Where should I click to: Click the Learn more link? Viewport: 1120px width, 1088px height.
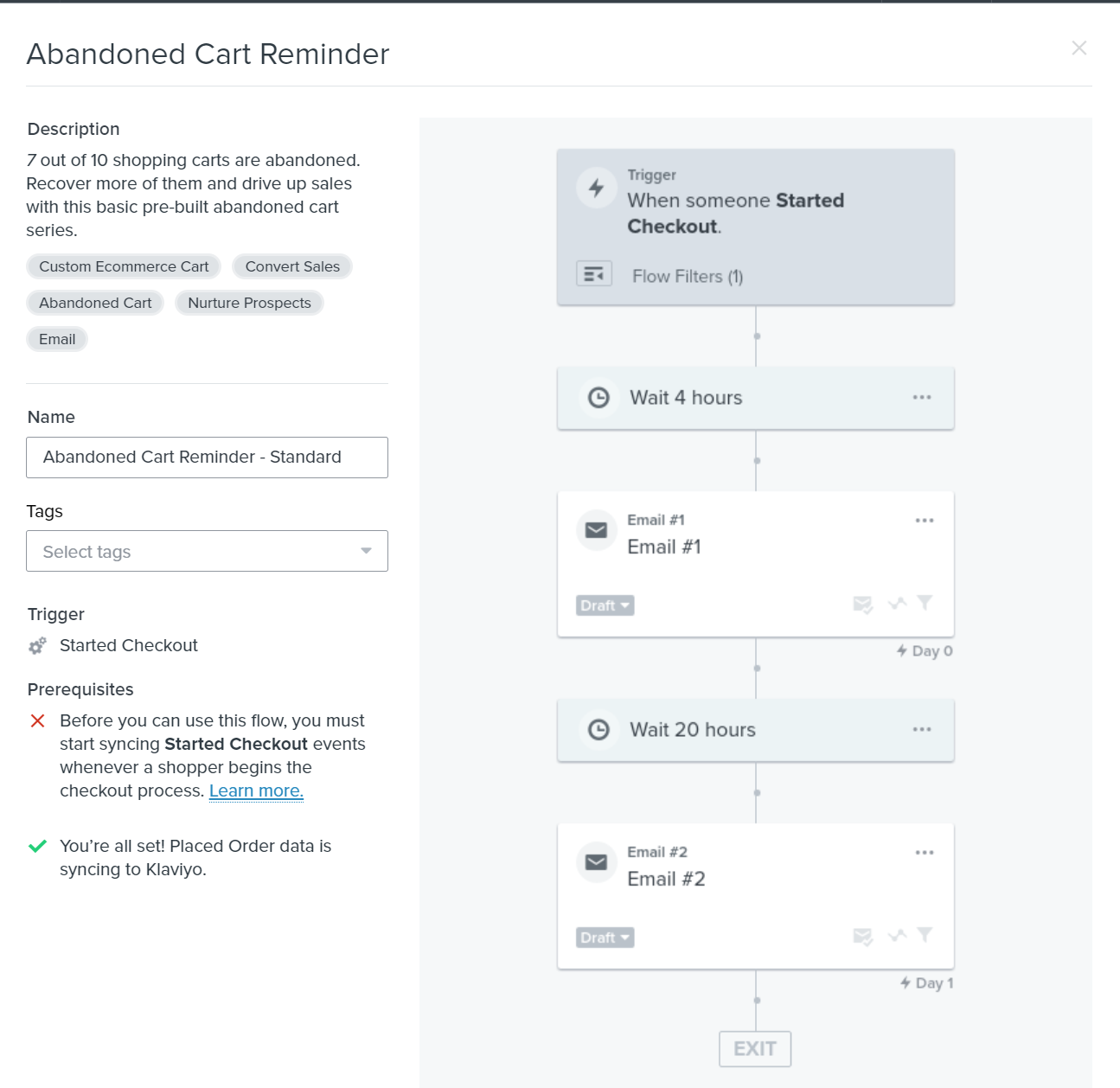tap(256, 790)
